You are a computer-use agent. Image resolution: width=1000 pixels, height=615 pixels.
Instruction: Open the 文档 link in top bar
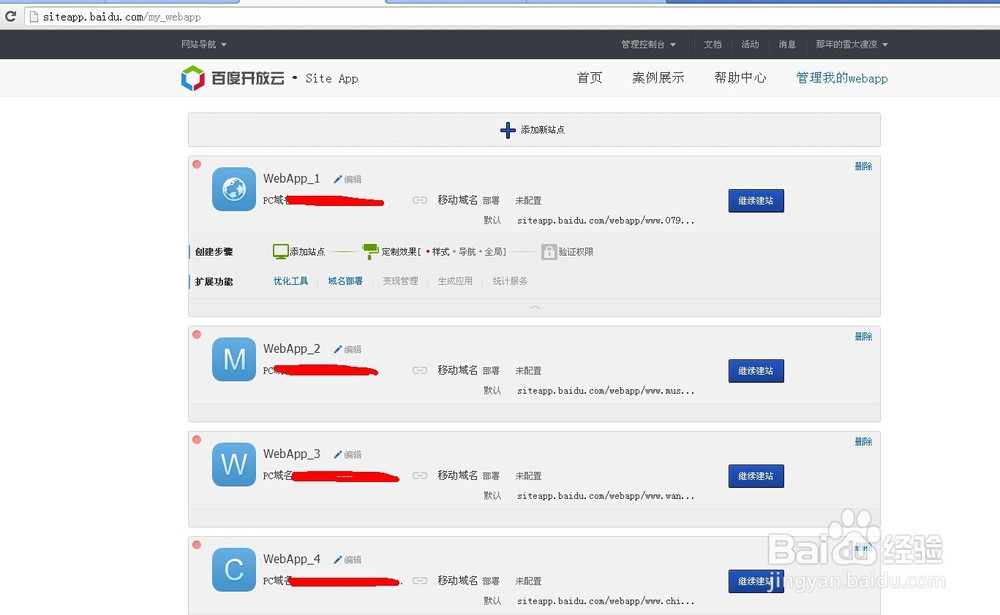(x=712, y=44)
